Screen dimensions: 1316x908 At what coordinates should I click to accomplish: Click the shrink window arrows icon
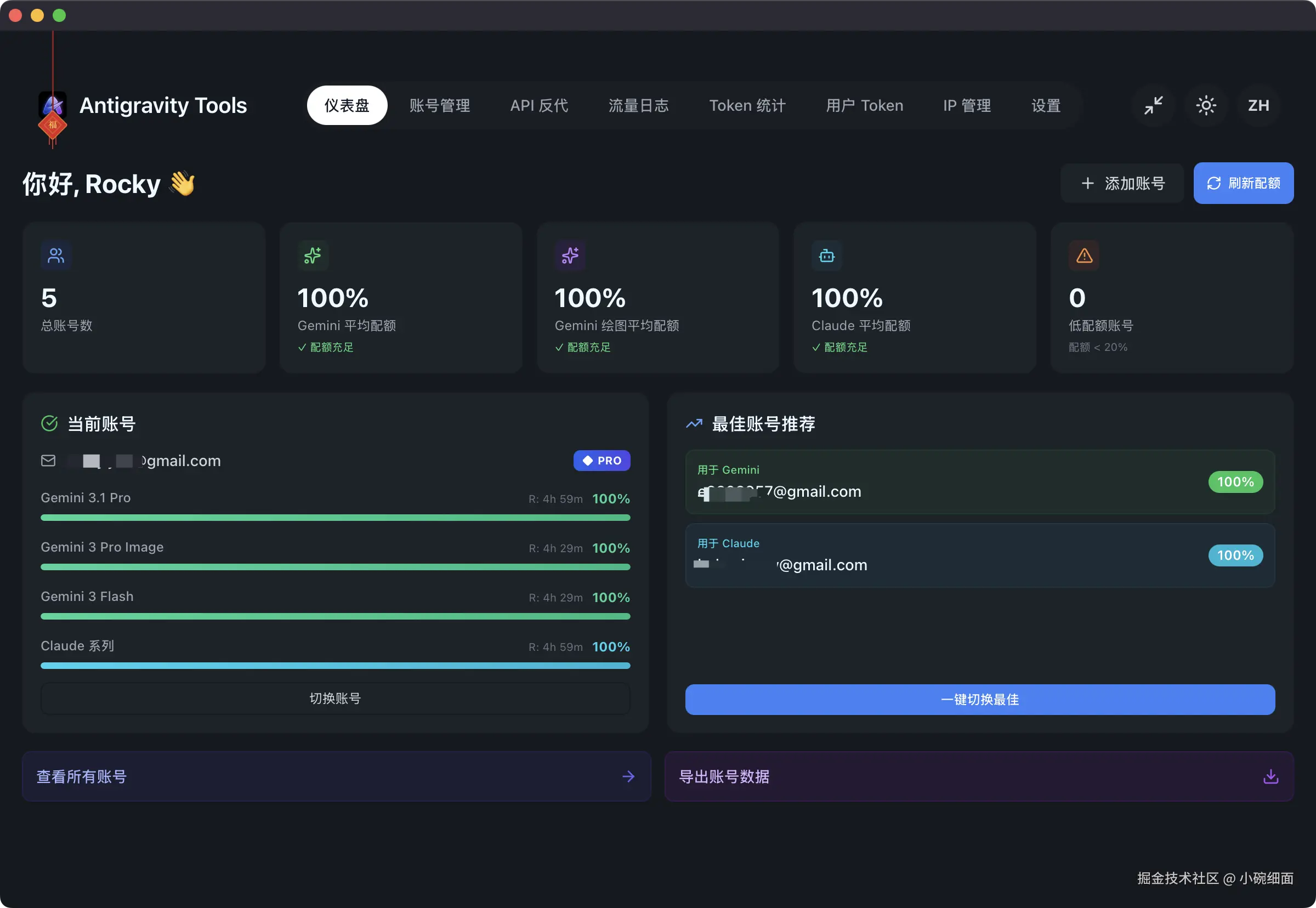(x=1153, y=105)
